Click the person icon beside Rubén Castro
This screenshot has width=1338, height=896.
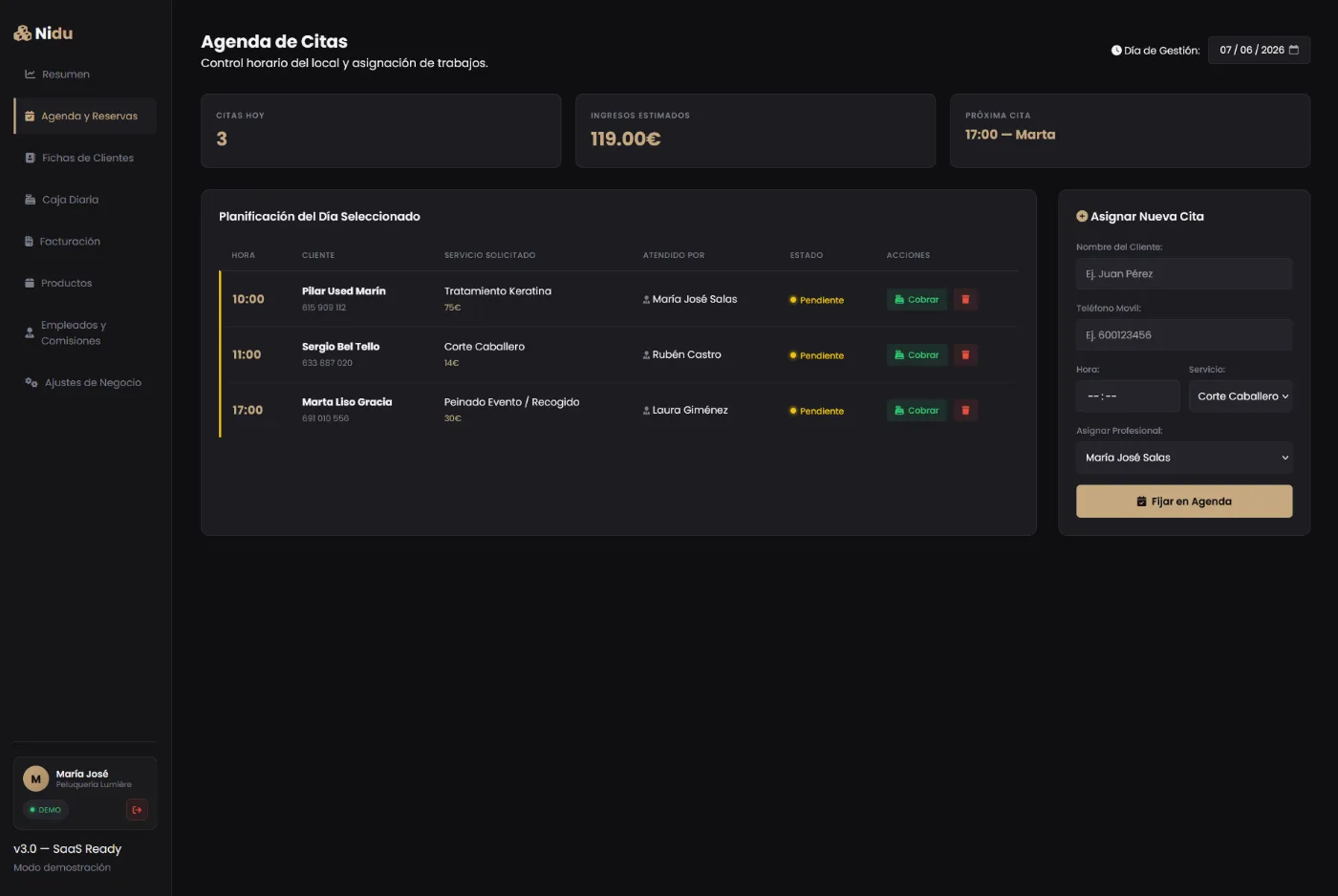pos(646,354)
